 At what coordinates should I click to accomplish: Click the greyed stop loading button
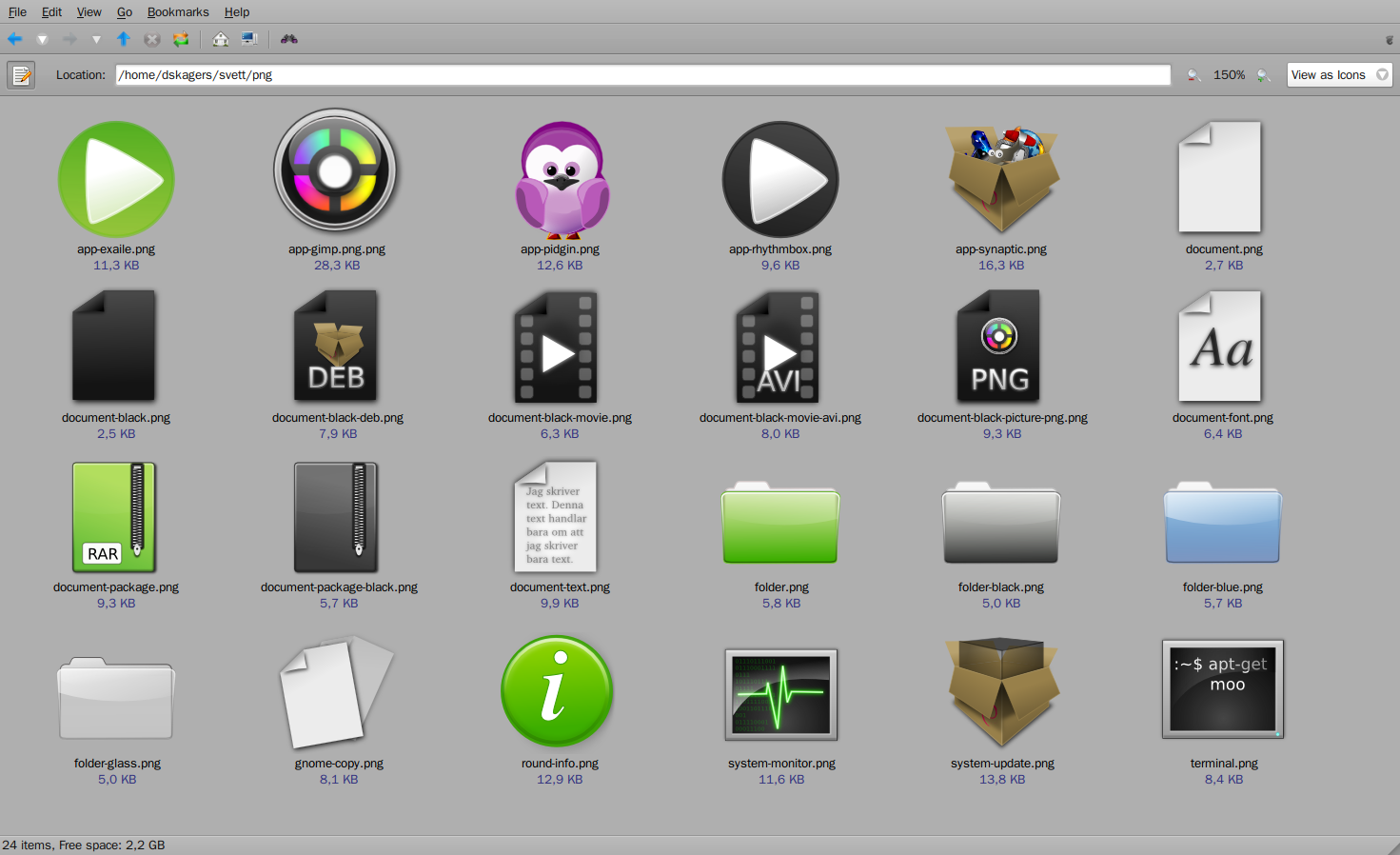click(x=151, y=39)
